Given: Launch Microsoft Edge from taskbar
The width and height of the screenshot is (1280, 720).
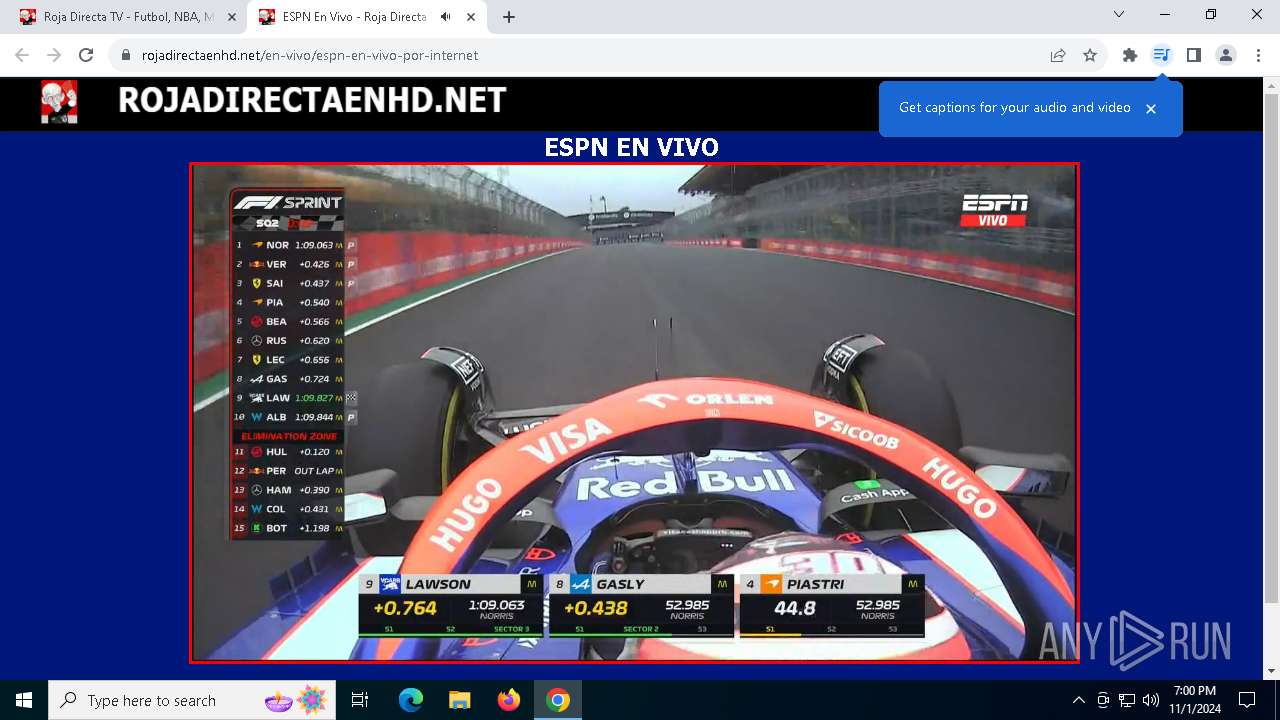Looking at the screenshot, I should (x=411, y=700).
